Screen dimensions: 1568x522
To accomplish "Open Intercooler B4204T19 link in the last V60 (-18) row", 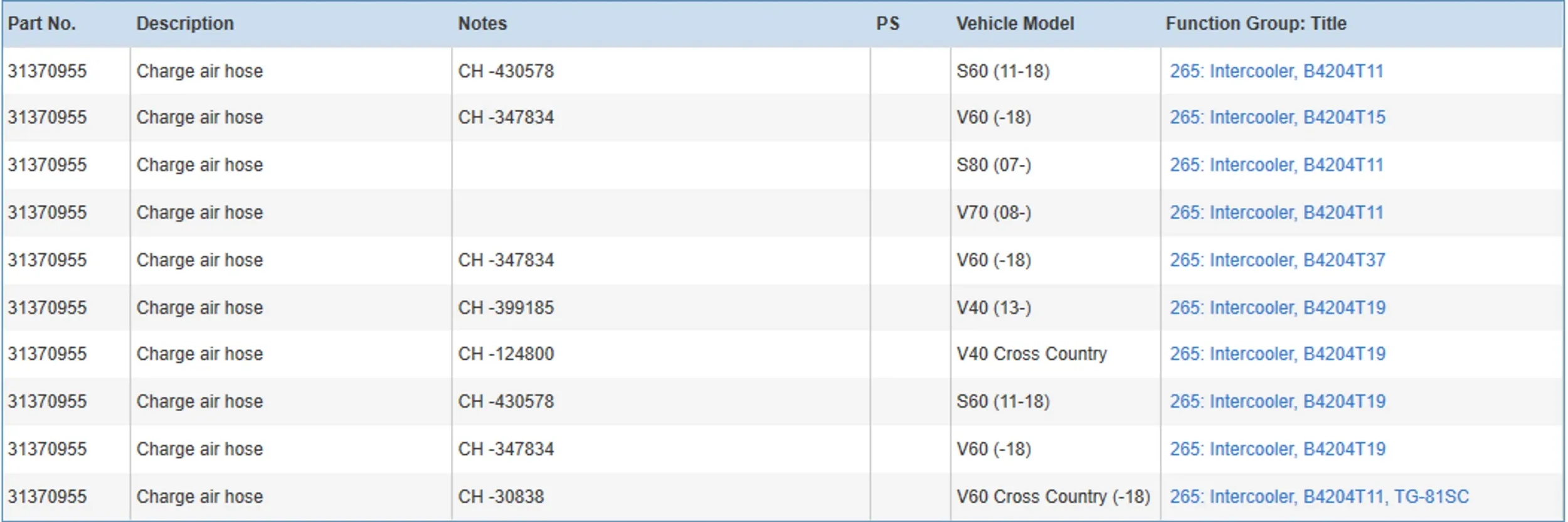I will coord(1277,449).
